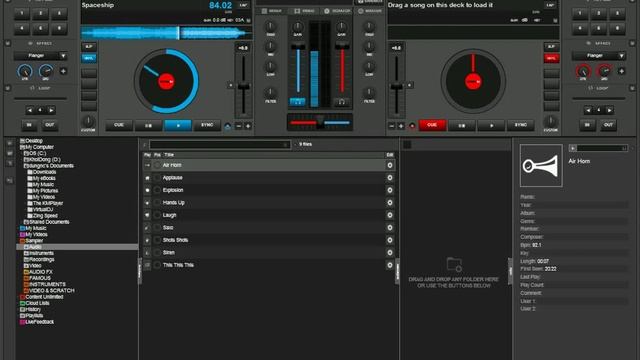Viewport: 640px width, 360px height.
Task: Toggle headphone cue on right mixer channel
Action: tap(342, 102)
